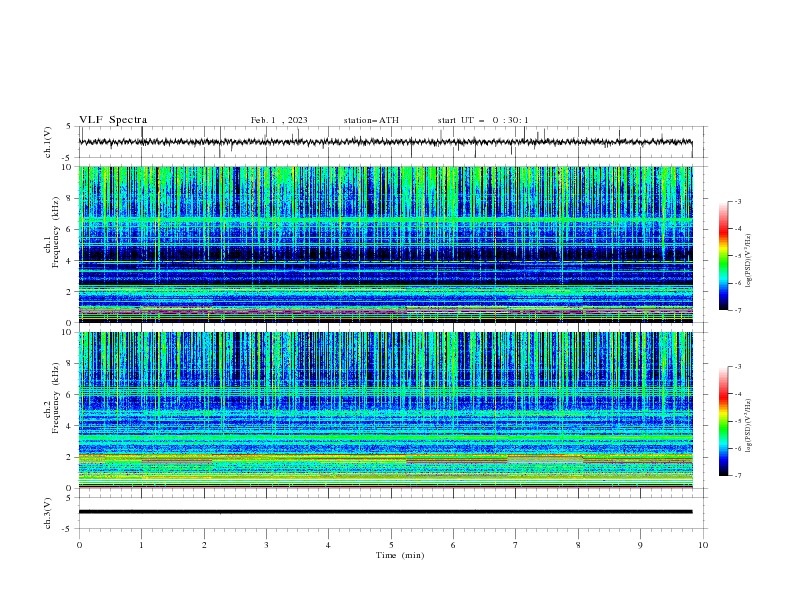Screen dimensions: 792x612
Task: Click the "-7" tick on ch.2 colorbar
Action: (737, 476)
